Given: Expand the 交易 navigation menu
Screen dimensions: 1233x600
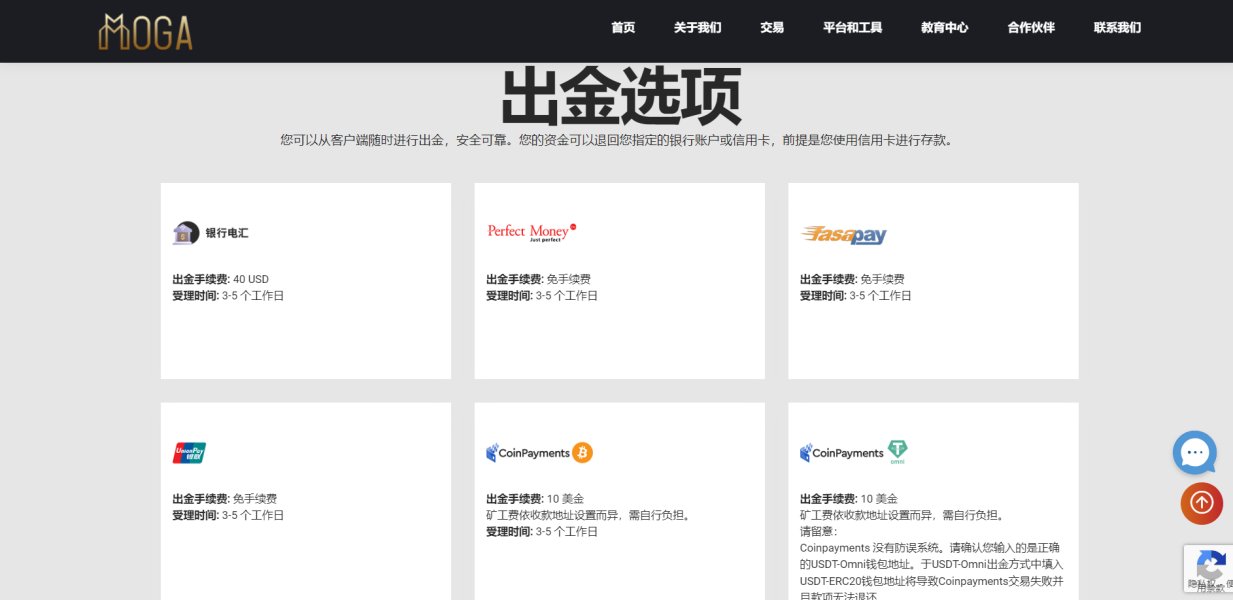Looking at the screenshot, I should pyautogui.click(x=771, y=28).
